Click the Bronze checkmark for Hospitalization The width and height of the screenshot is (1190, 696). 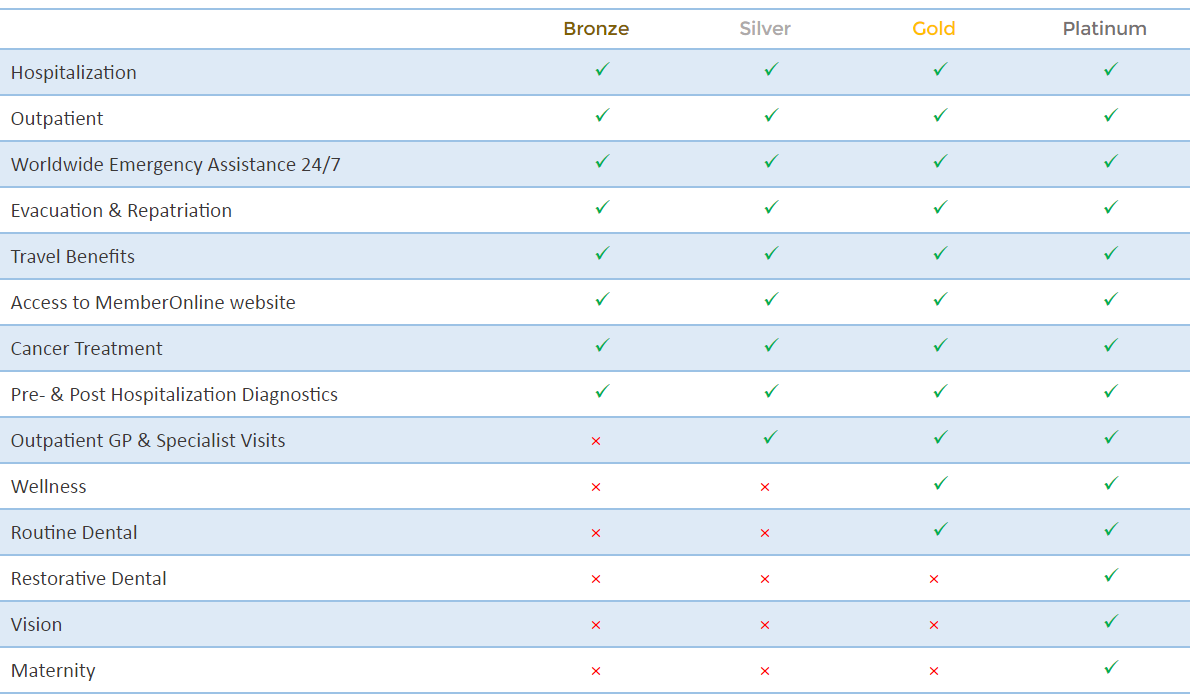click(x=603, y=70)
